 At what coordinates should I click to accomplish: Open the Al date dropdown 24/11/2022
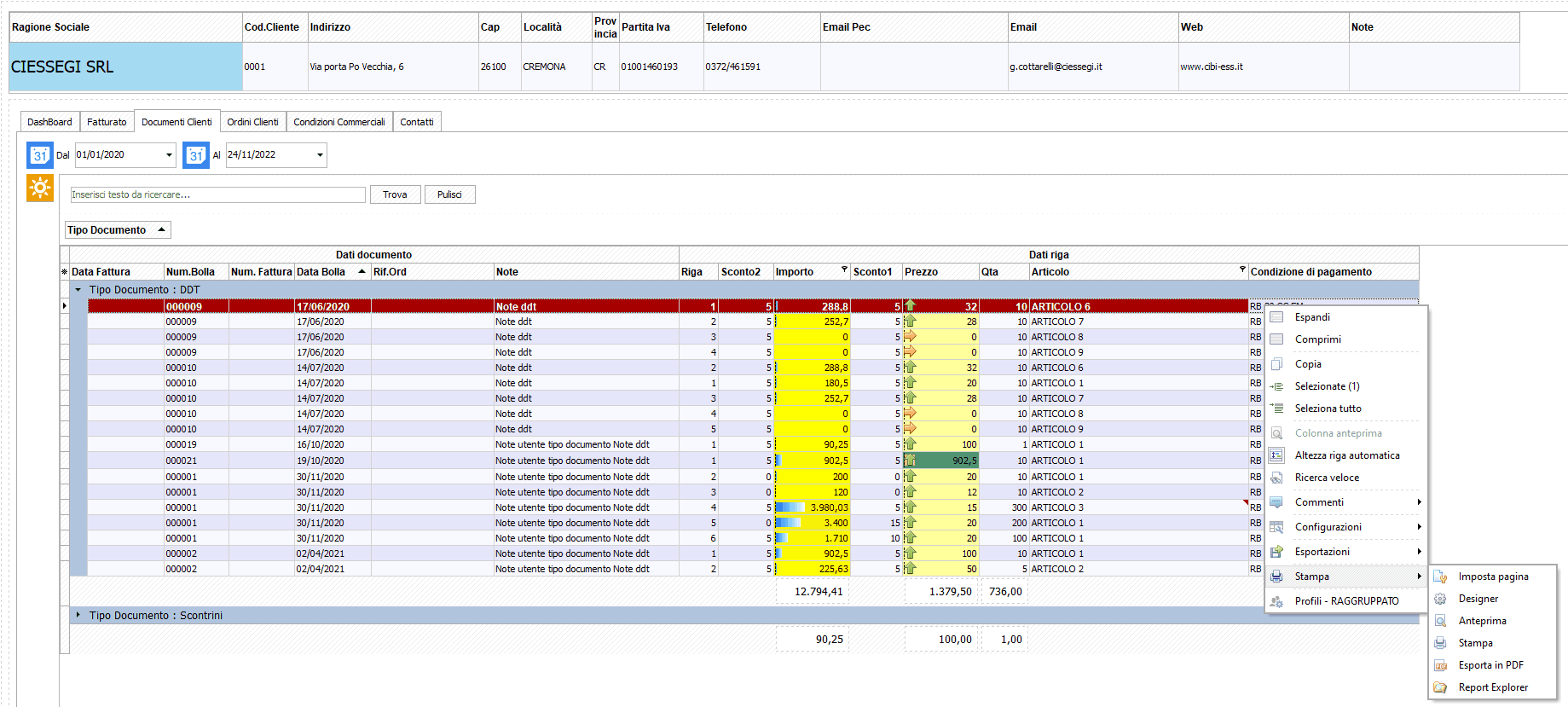[320, 155]
